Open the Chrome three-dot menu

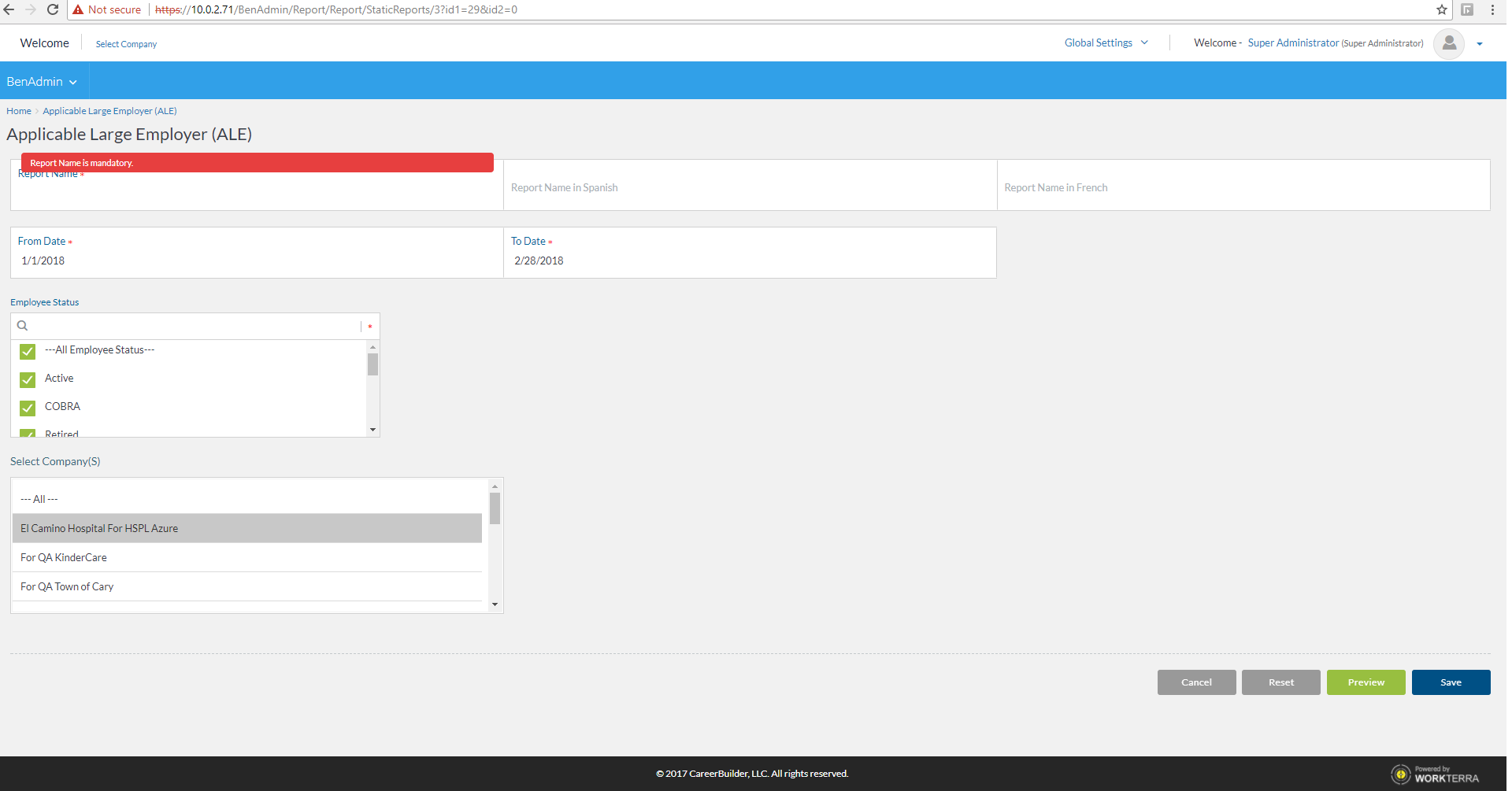point(1492,9)
